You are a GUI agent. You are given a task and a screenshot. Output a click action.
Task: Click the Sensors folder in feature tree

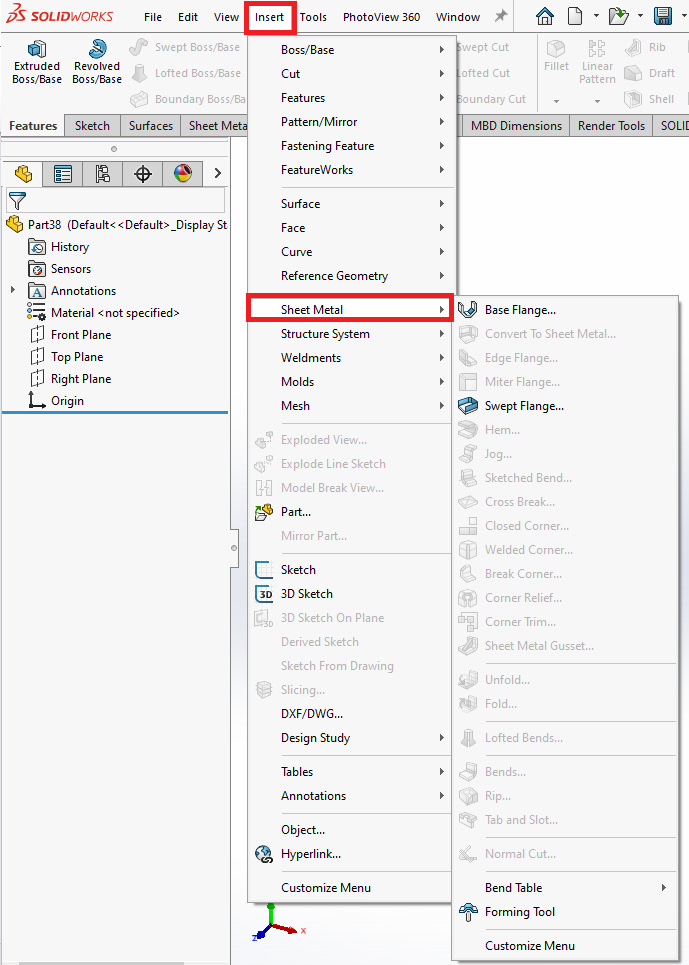[x=59, y=269]
